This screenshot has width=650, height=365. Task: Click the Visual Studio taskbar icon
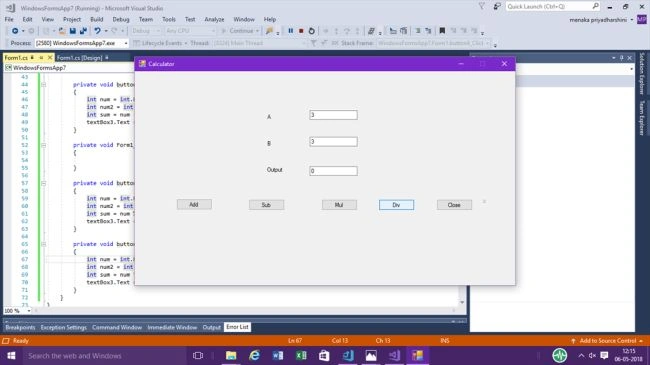[394, 355]
